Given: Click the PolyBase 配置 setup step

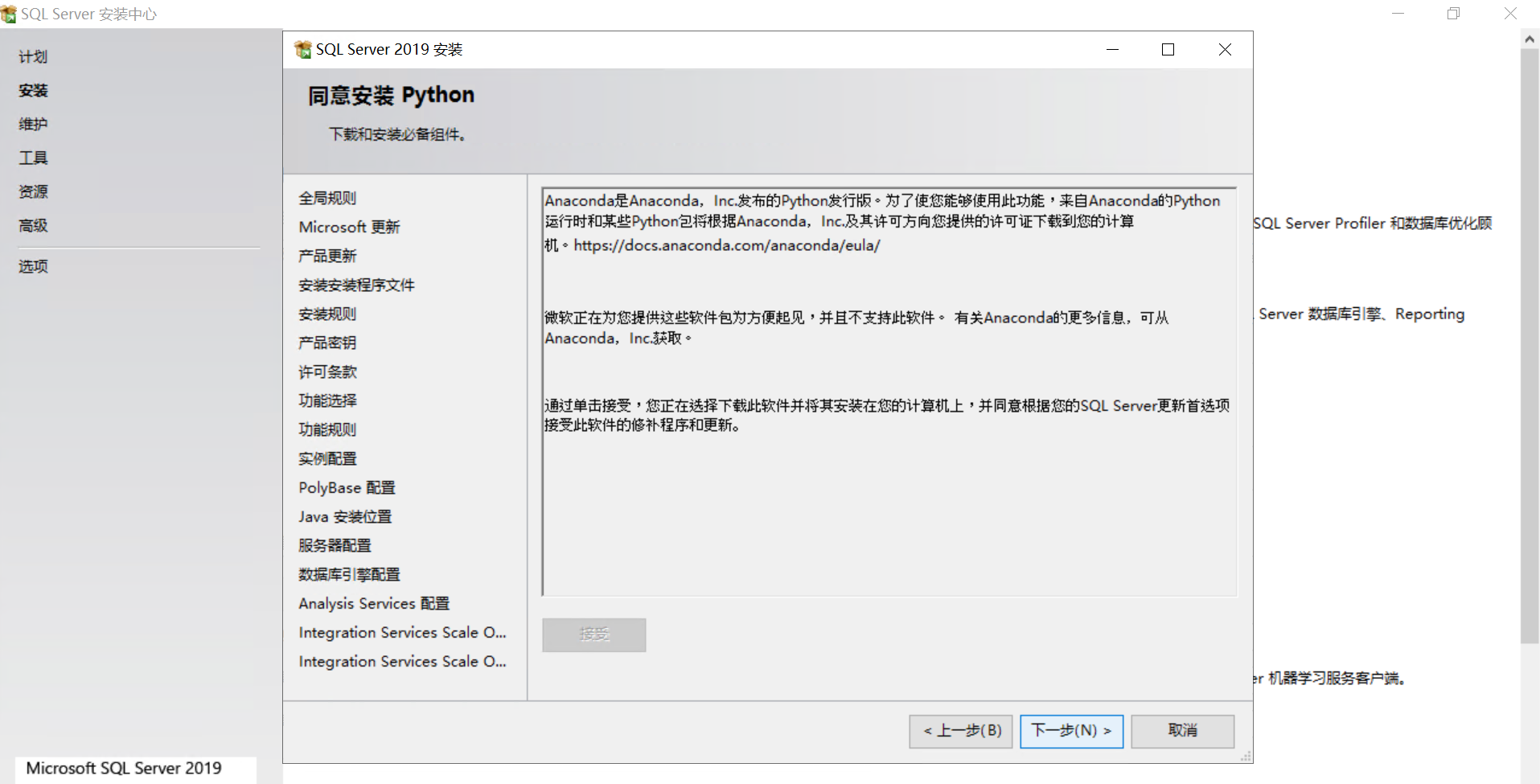Looking at the screenshot, I should 347,487.
